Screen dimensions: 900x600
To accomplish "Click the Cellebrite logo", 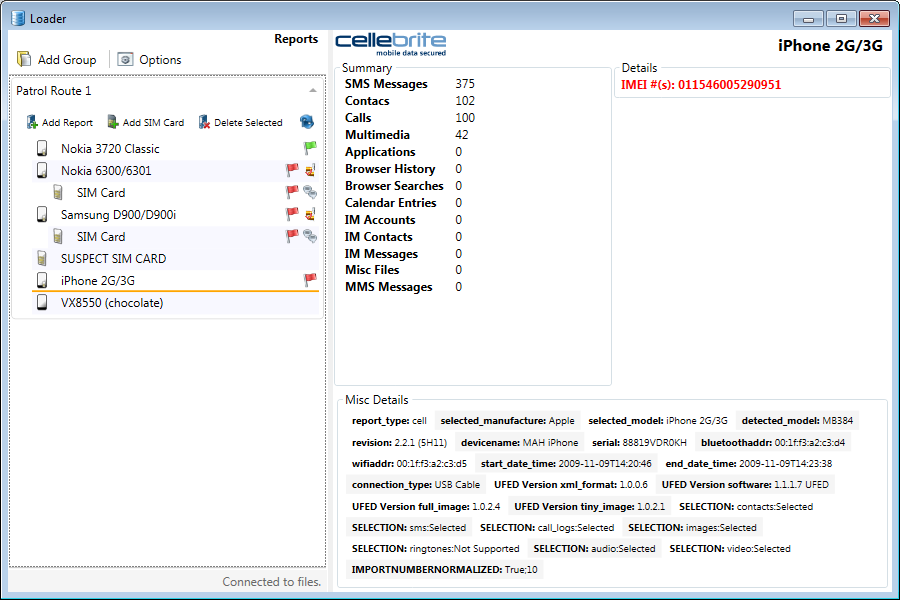I will (390, 44).
